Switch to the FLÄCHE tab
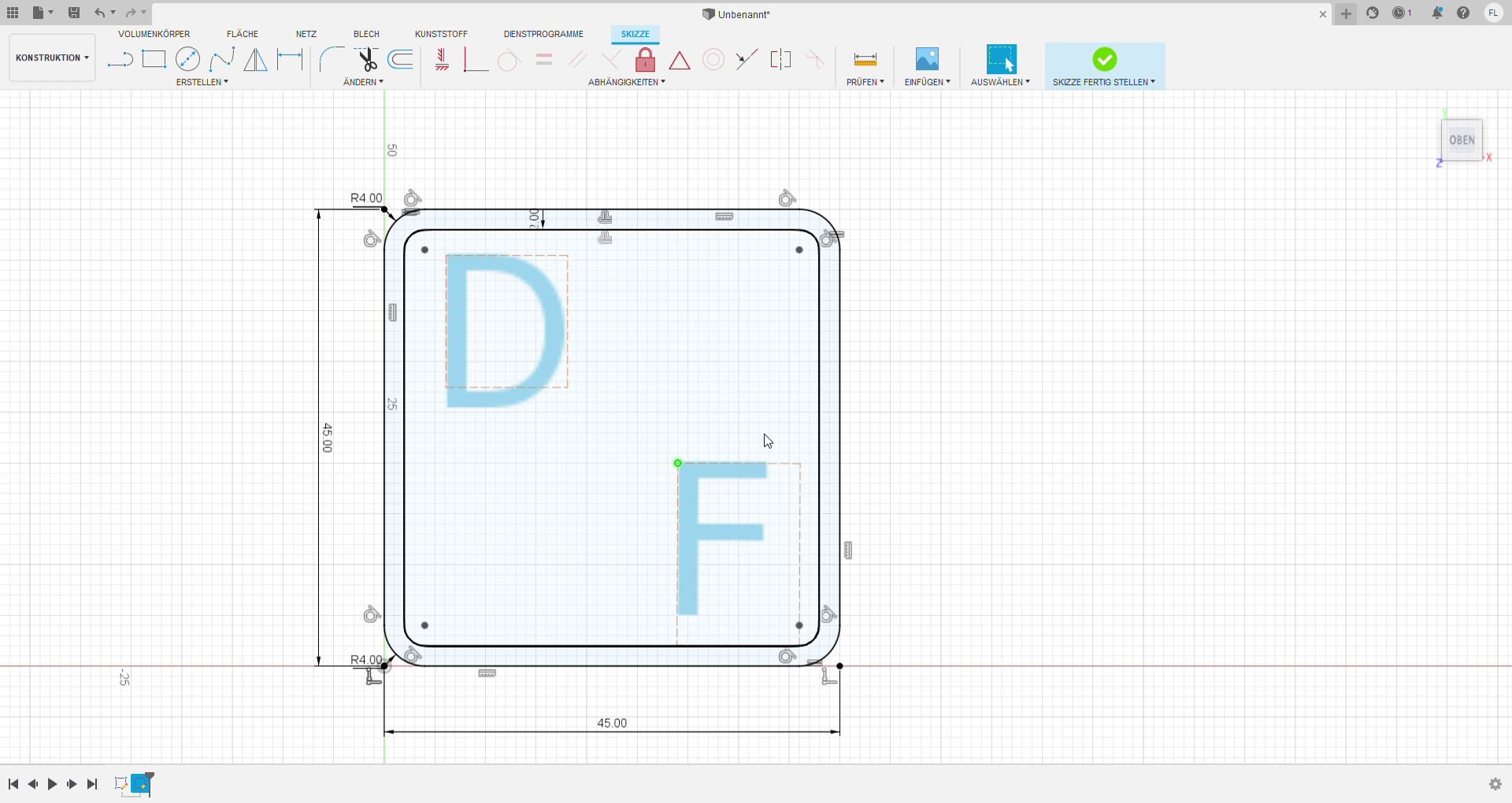The height and width of the screenshot is (803, 1512). [x=243, y=34]
